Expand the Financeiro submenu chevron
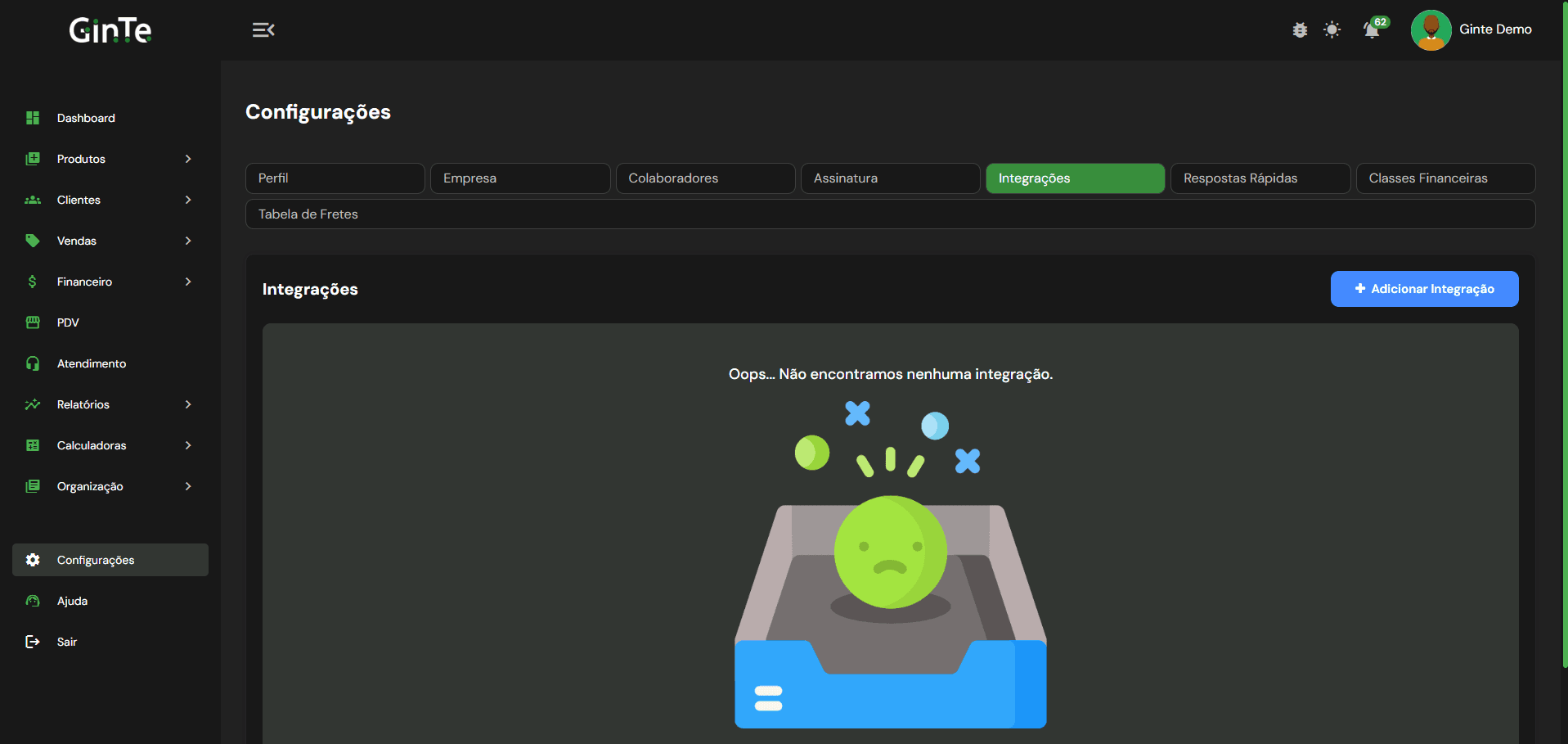 188,282
